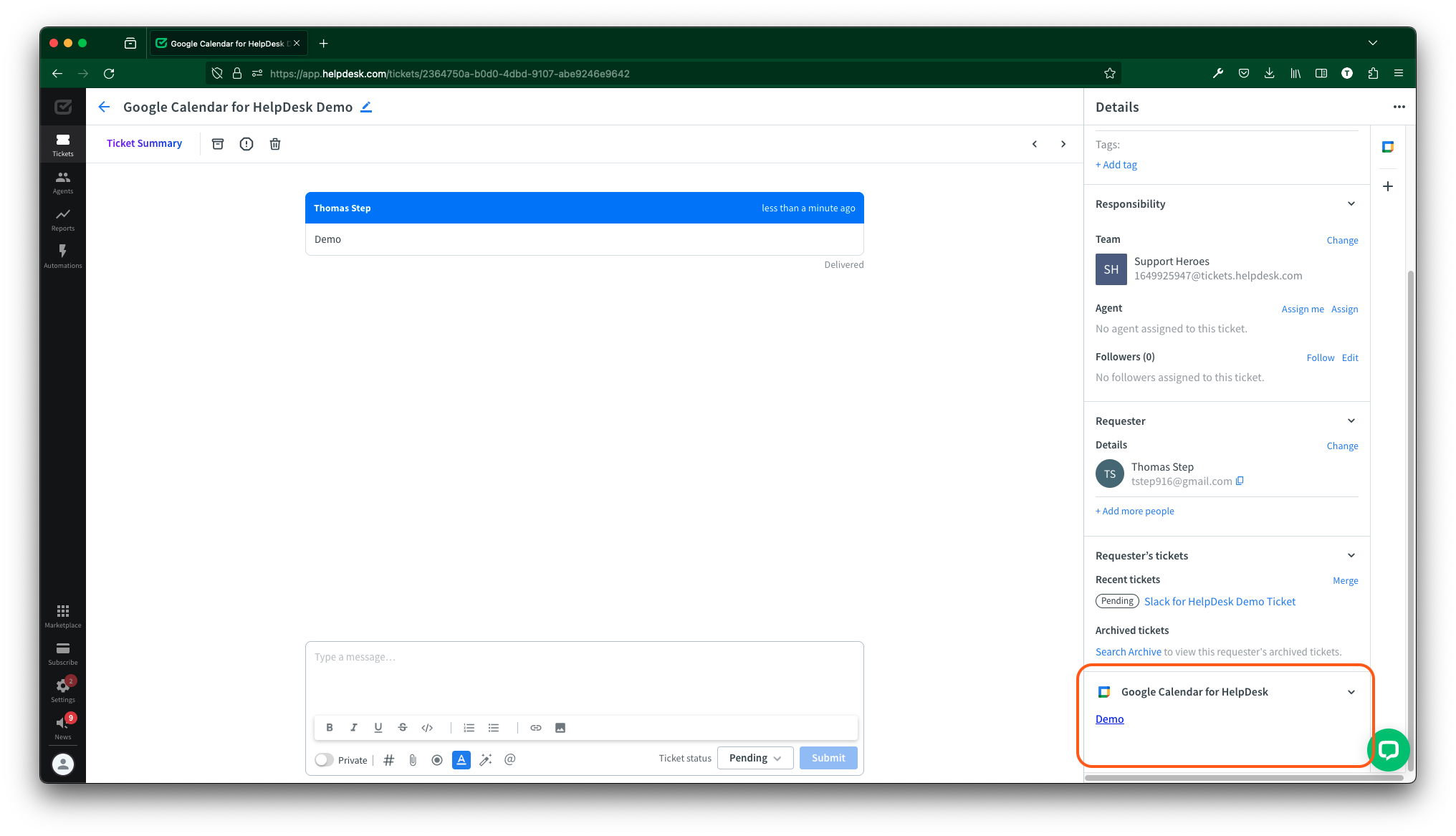Click the Slack for HelpDesk Demo Ticket link
This screenshot has height=836, width=1456.
(x=1219, y=601)
